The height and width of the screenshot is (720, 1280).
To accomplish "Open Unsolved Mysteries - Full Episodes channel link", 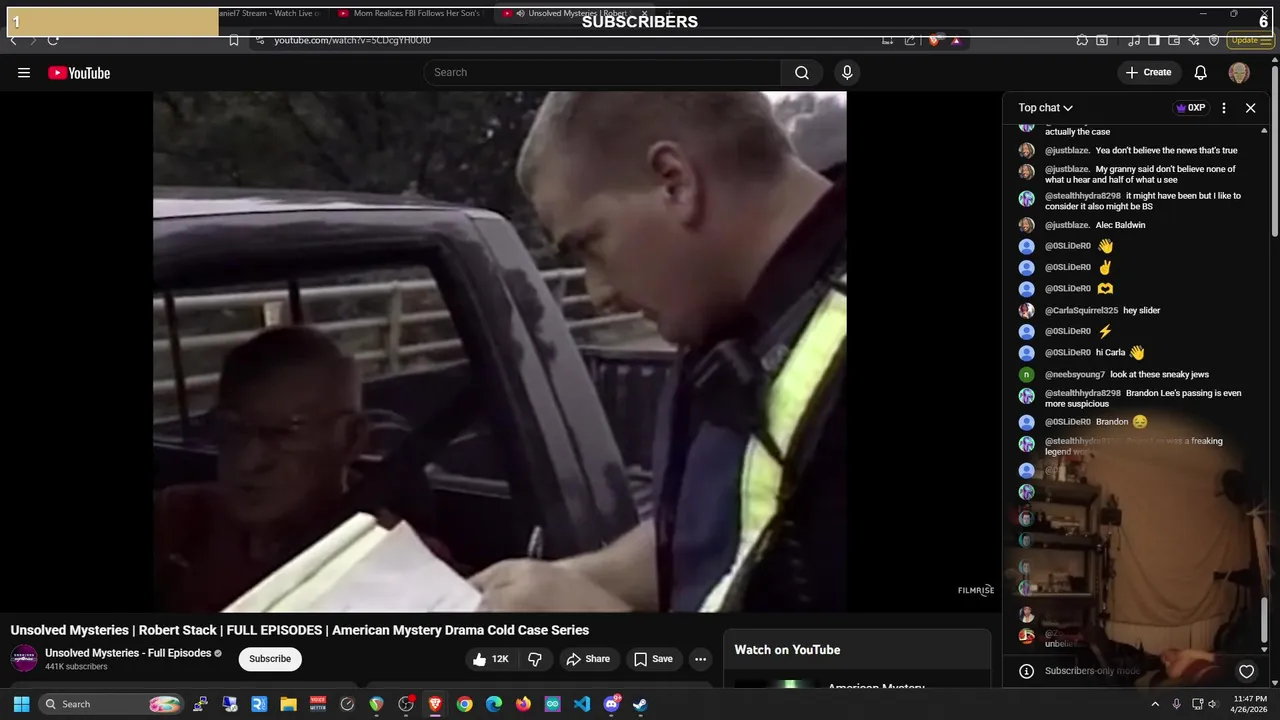I will point(128,653).
